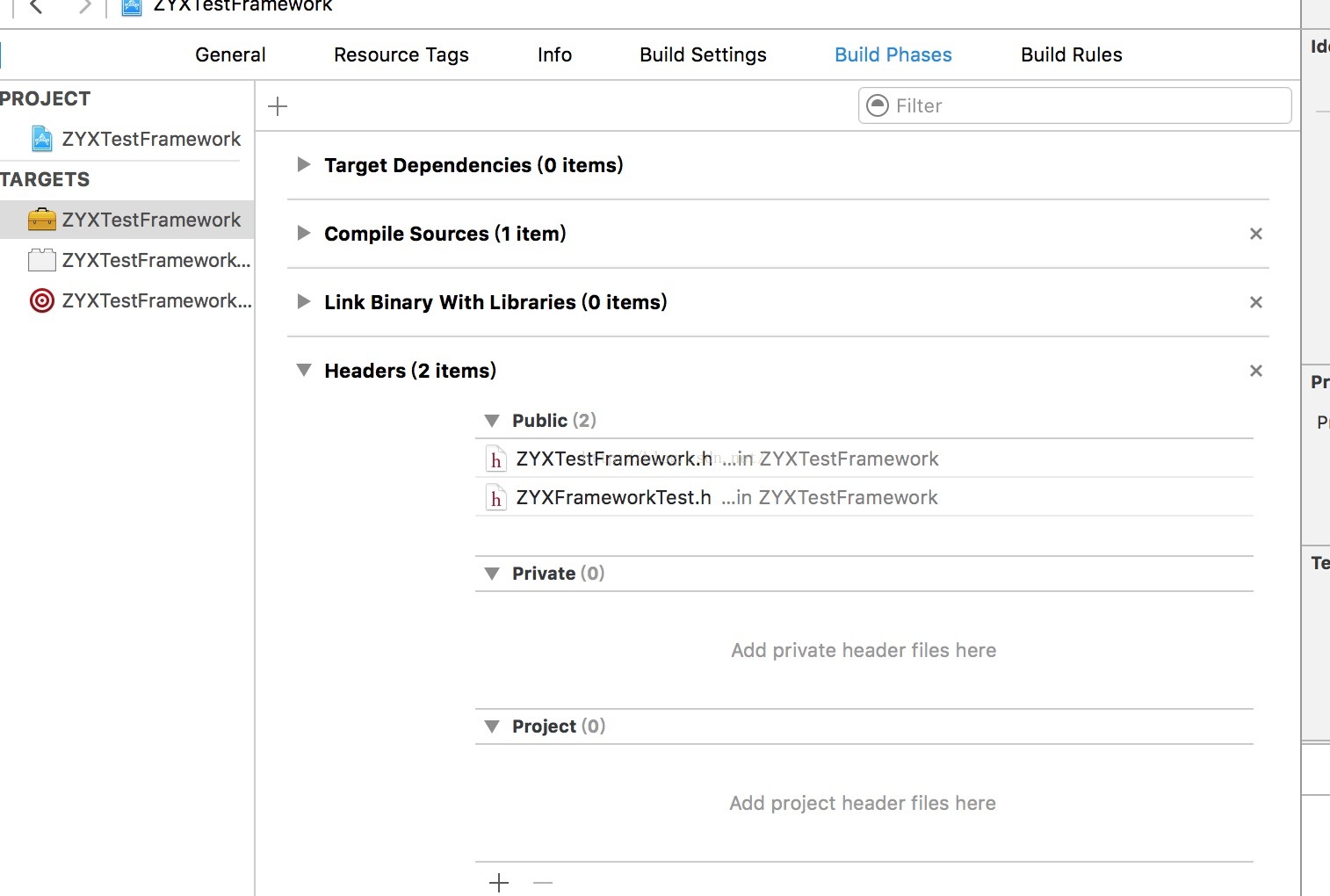Collapse the Project headers group
Screen dimensions: 1330x896
(x=492, y=726)
